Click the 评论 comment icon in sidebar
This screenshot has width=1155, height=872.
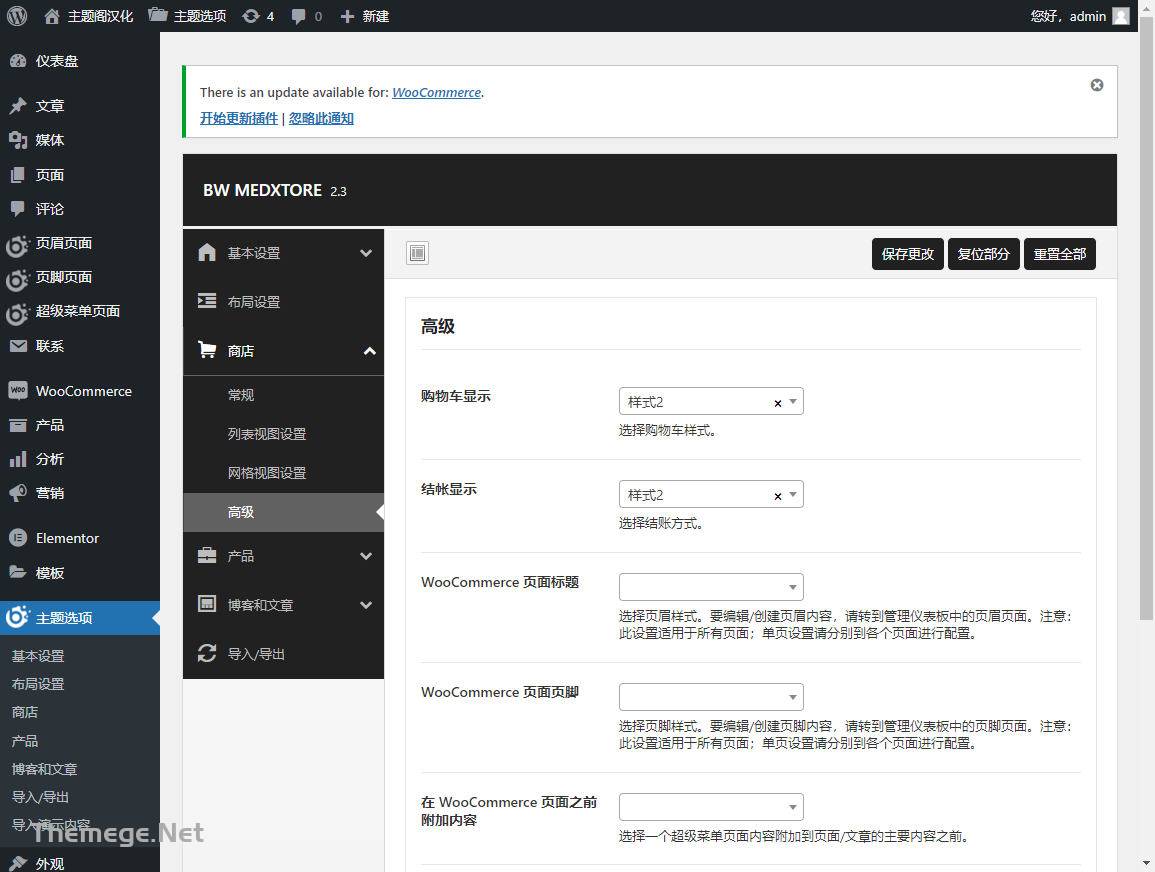18,209
